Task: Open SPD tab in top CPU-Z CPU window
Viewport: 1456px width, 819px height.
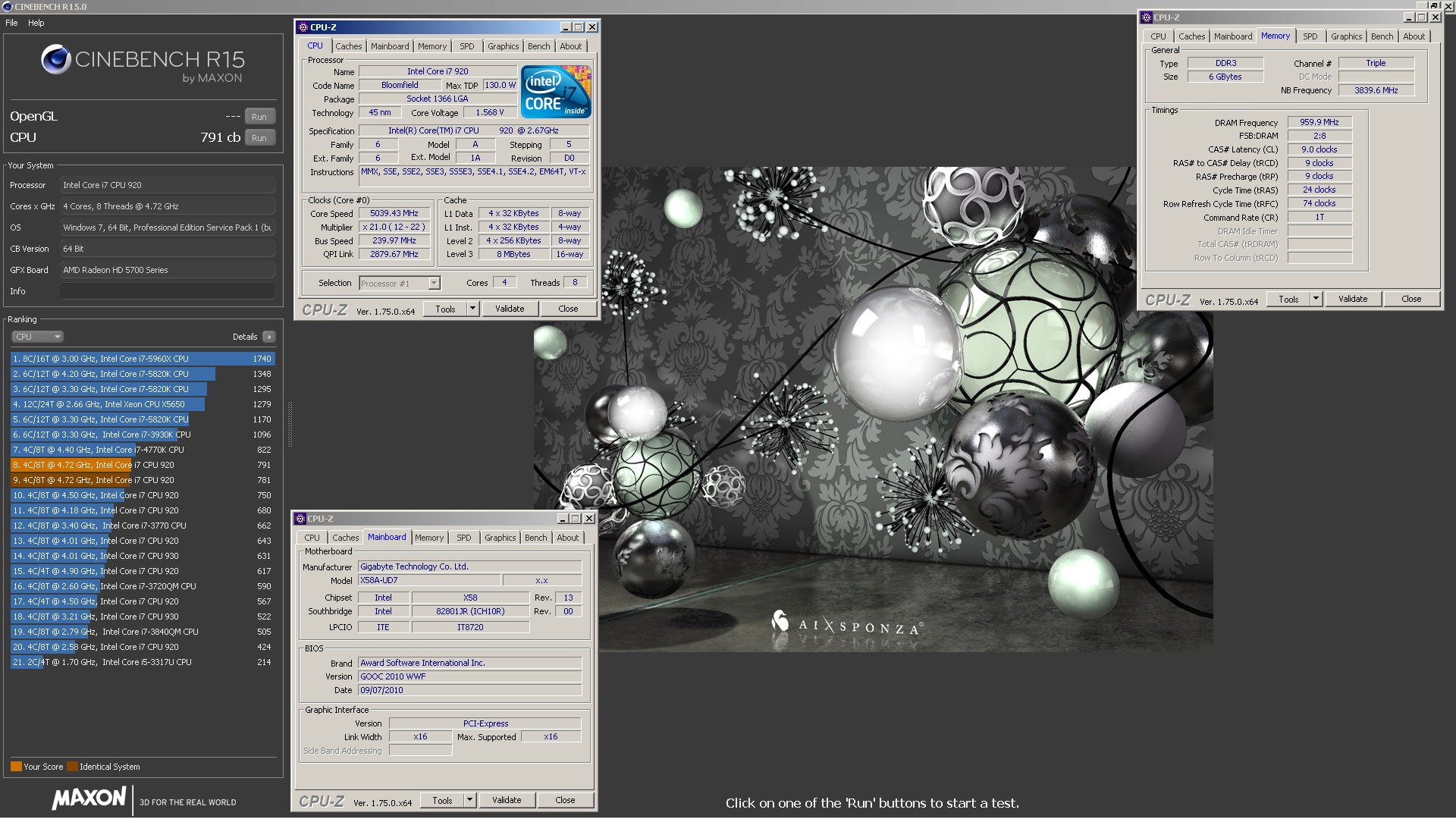Action: pyautogui.click(x=467, y=46)
